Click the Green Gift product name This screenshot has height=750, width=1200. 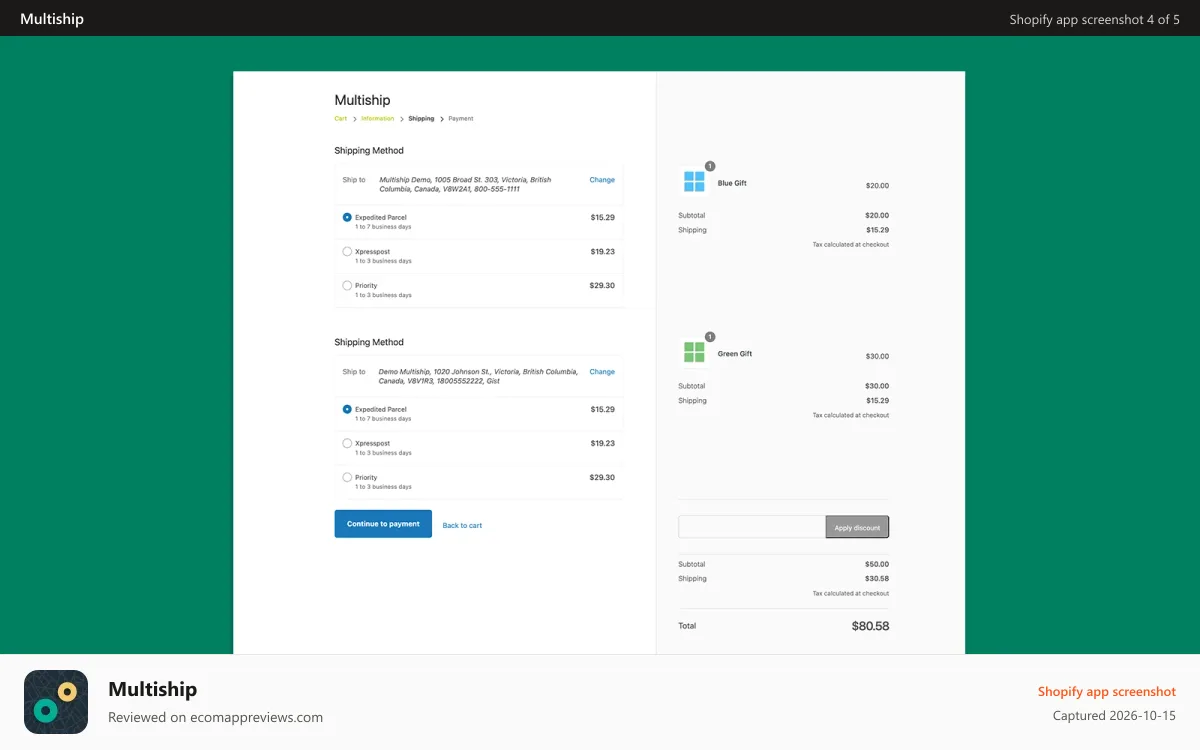pos(735,354)
